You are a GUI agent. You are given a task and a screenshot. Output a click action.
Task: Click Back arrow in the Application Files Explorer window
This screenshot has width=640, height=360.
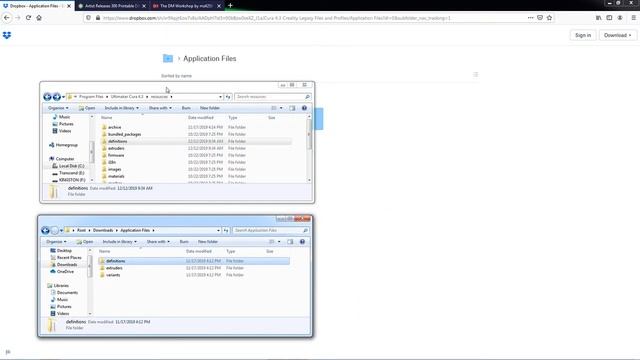coord(45,230)
